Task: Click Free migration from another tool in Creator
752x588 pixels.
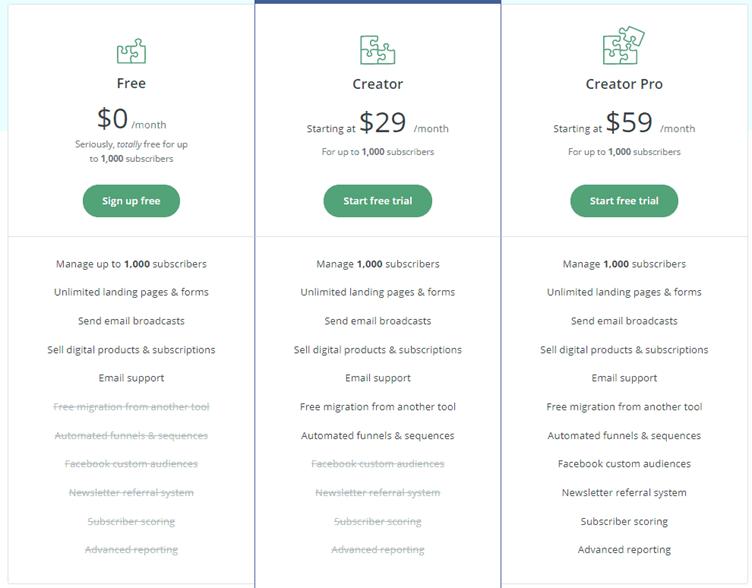Action: (x=378, y=407)
